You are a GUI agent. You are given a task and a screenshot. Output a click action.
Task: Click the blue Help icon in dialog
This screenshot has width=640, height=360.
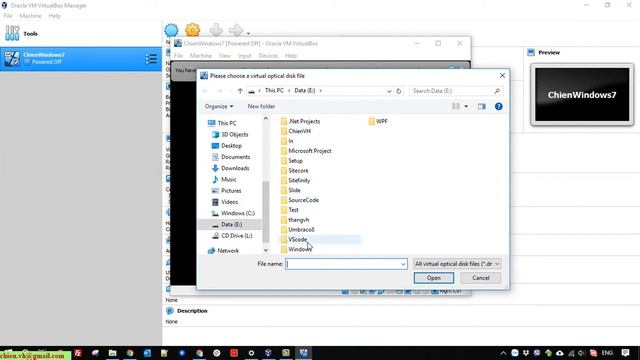(x=498, y=107)
